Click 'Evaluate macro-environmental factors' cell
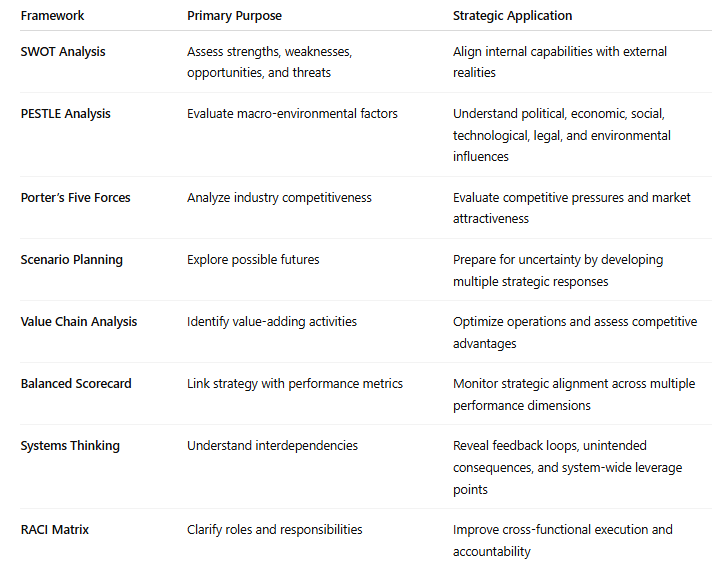Viewport: 716px width, 567px height. coord(292,114)
